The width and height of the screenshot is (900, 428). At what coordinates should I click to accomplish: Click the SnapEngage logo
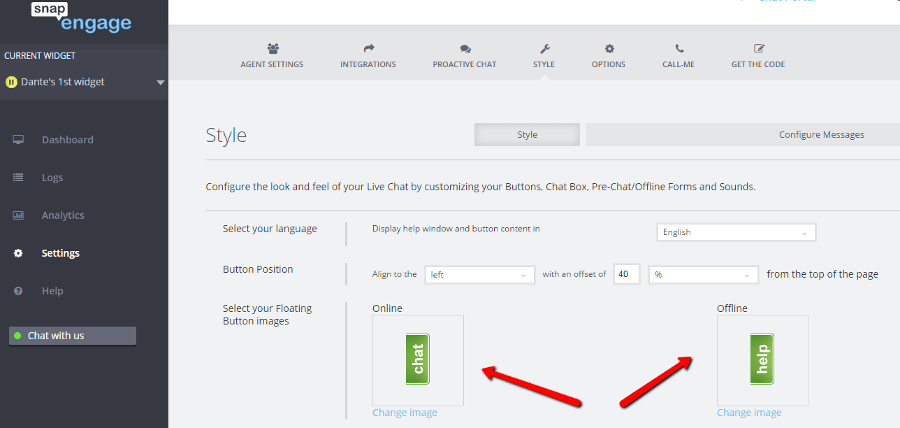pyautogui.click(x=81, y=17)
